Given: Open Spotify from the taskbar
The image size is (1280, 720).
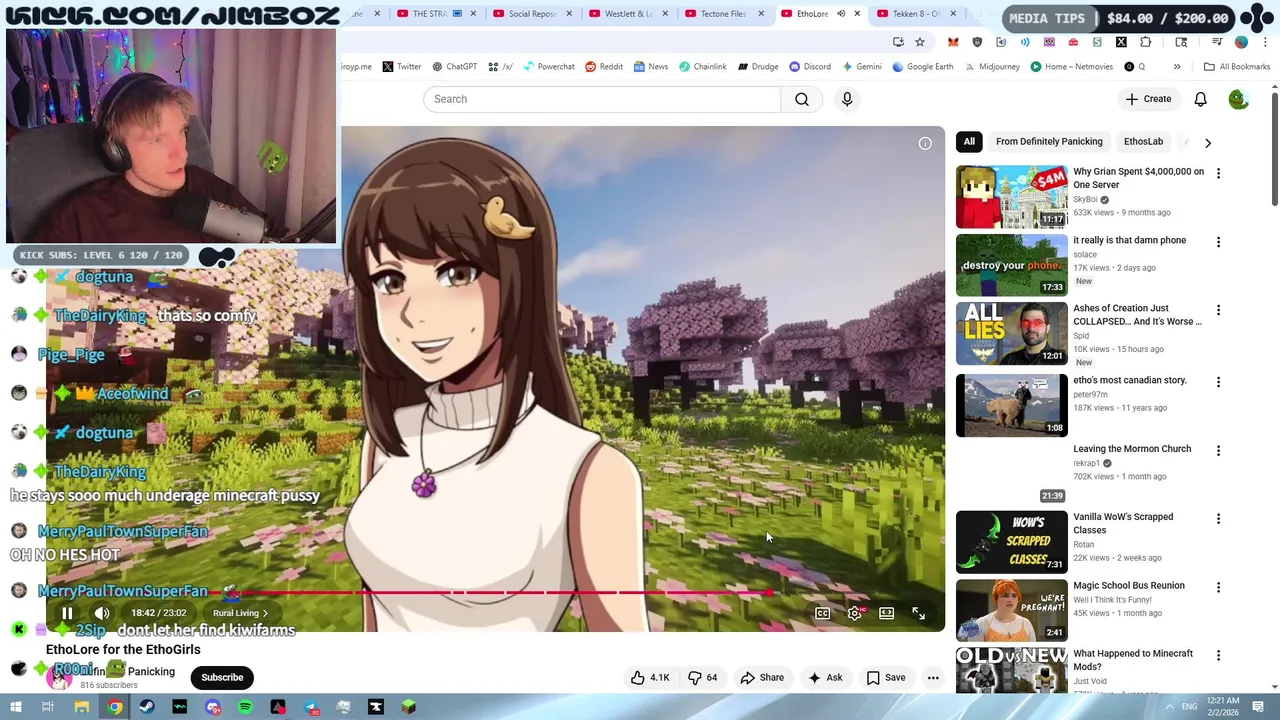Looking at the screenshot, I should pyautogui.click(x=245, y=707).
